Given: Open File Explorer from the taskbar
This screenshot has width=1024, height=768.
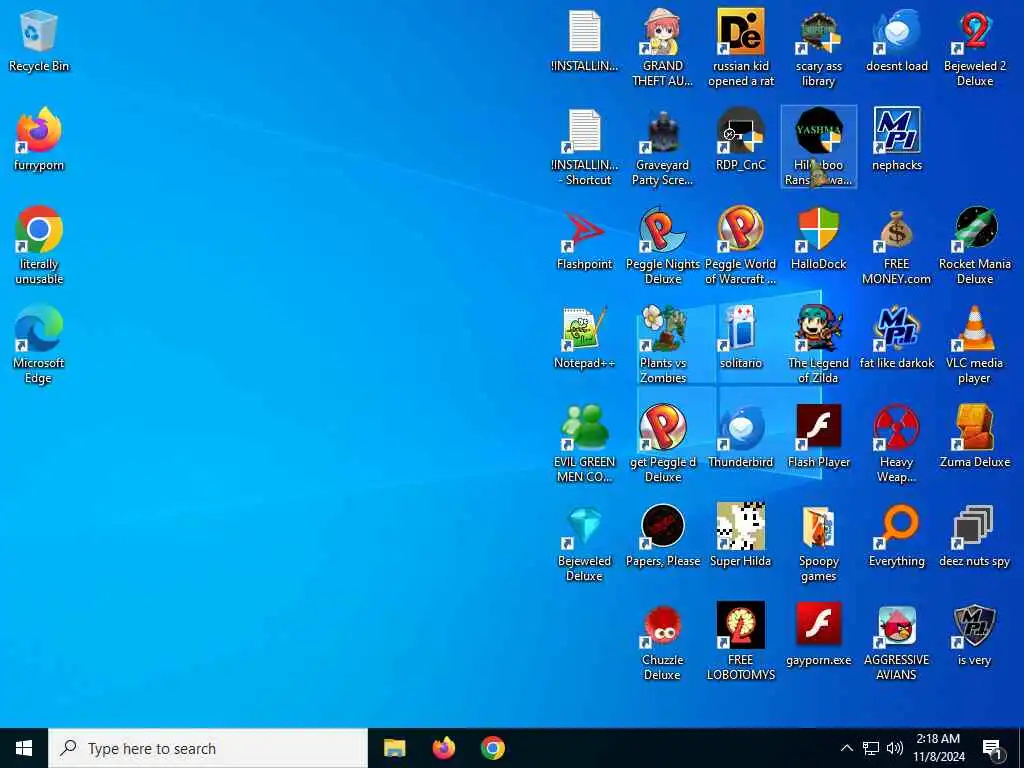Looking at the screenshot, I should click(394, 748).
